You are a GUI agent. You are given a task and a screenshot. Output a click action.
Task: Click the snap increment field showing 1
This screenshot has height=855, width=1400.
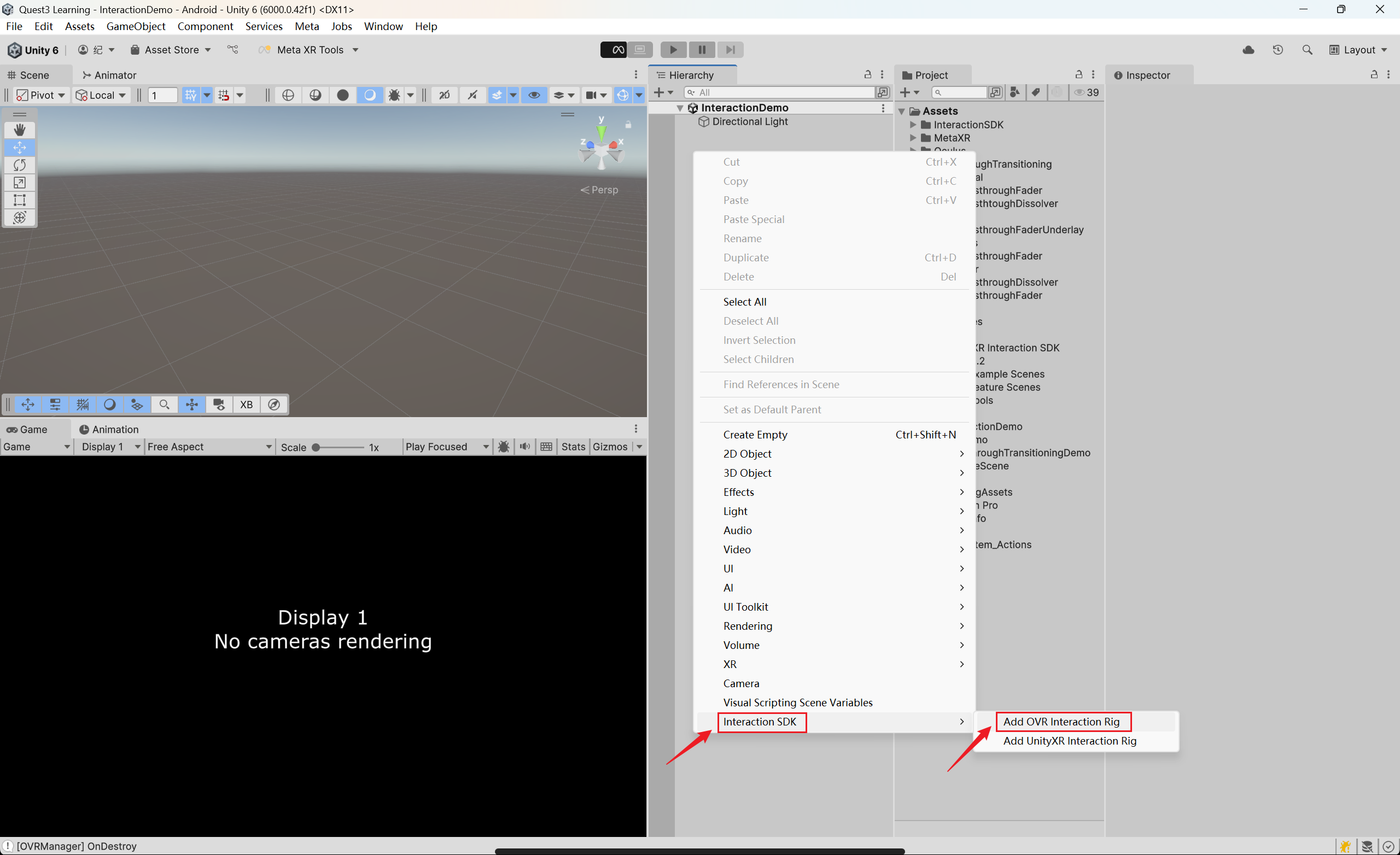click(x=162, y=95)
